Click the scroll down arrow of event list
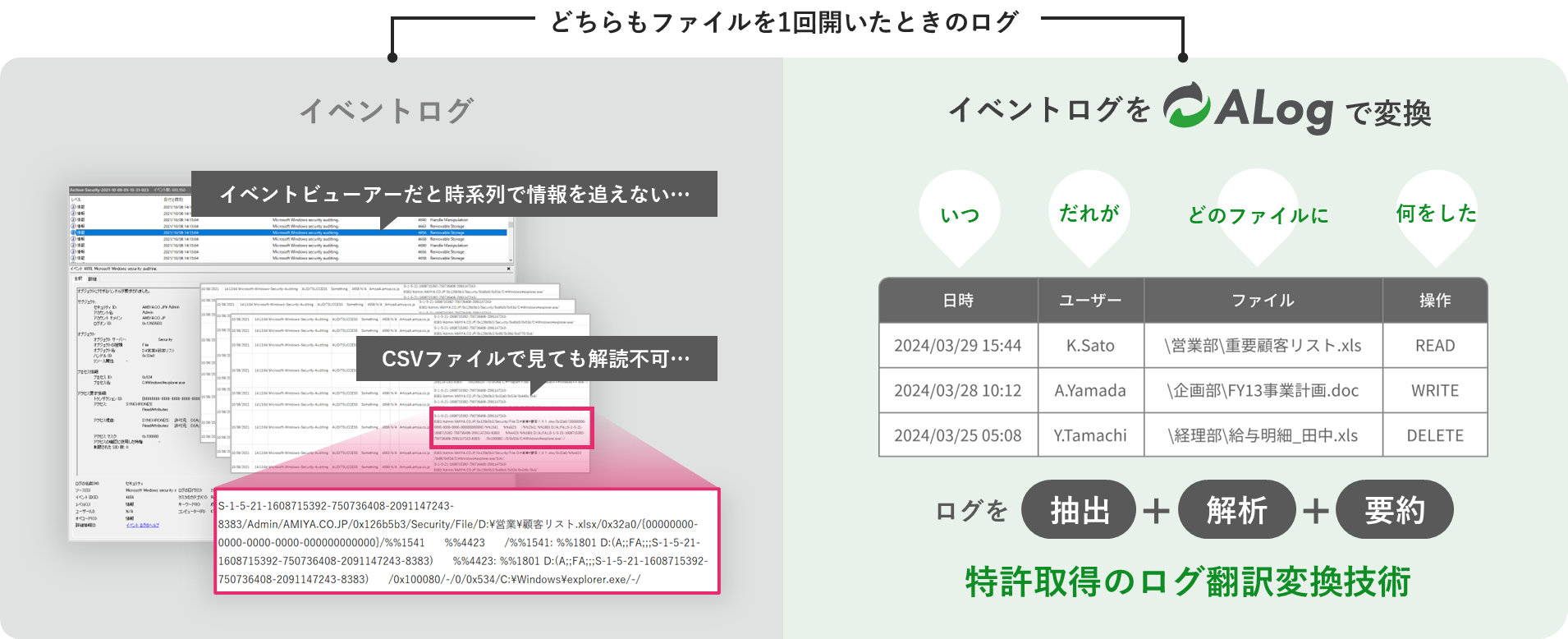This screenshot has width=1568, height=639. click(x=511, y=259)
